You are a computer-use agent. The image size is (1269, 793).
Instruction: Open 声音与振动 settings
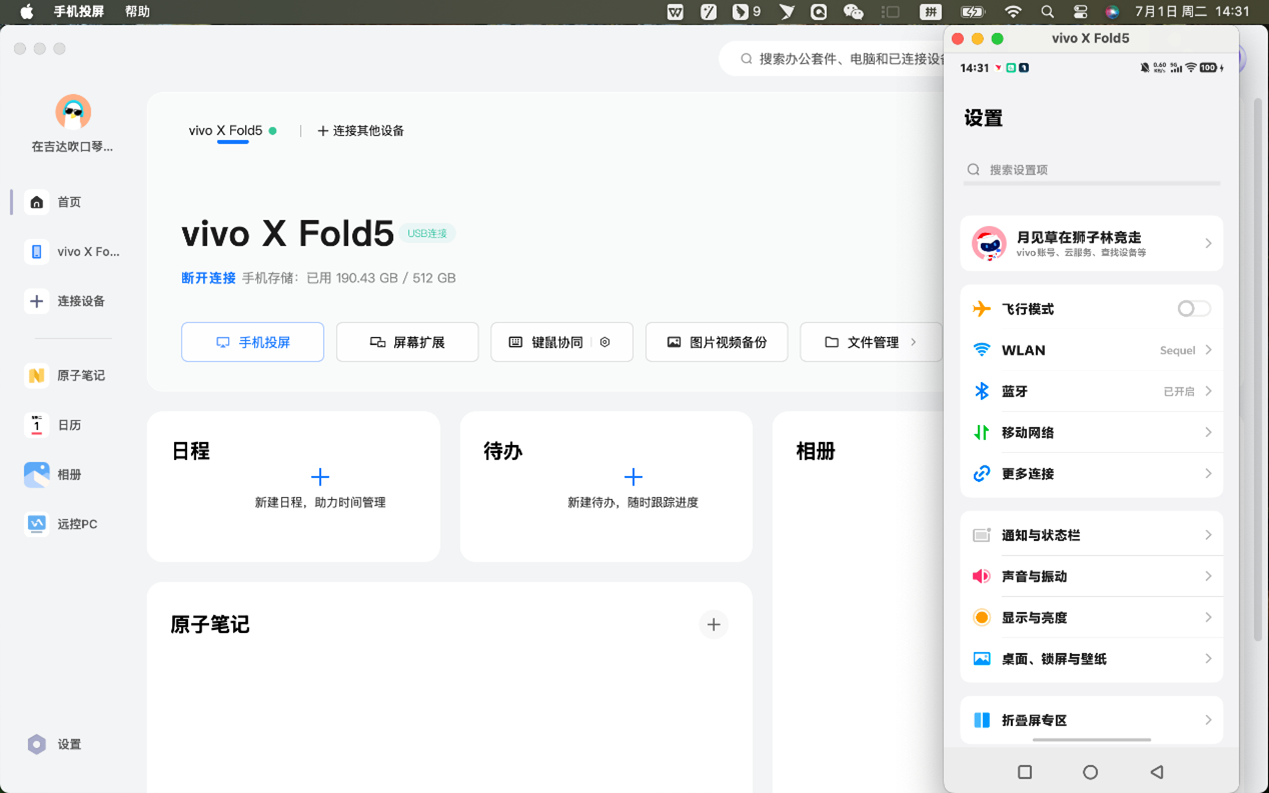tap(1092, 576)
